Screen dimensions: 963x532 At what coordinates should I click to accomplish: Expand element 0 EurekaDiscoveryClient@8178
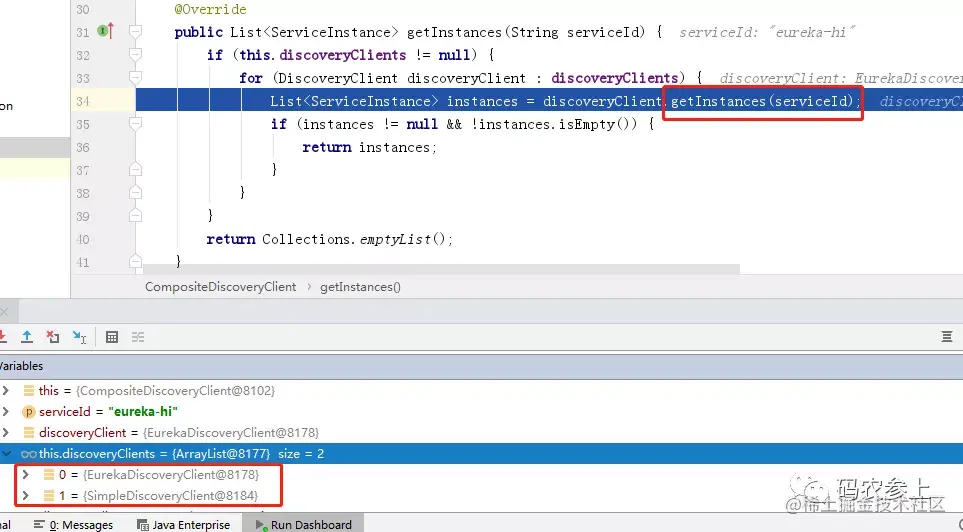26,475
